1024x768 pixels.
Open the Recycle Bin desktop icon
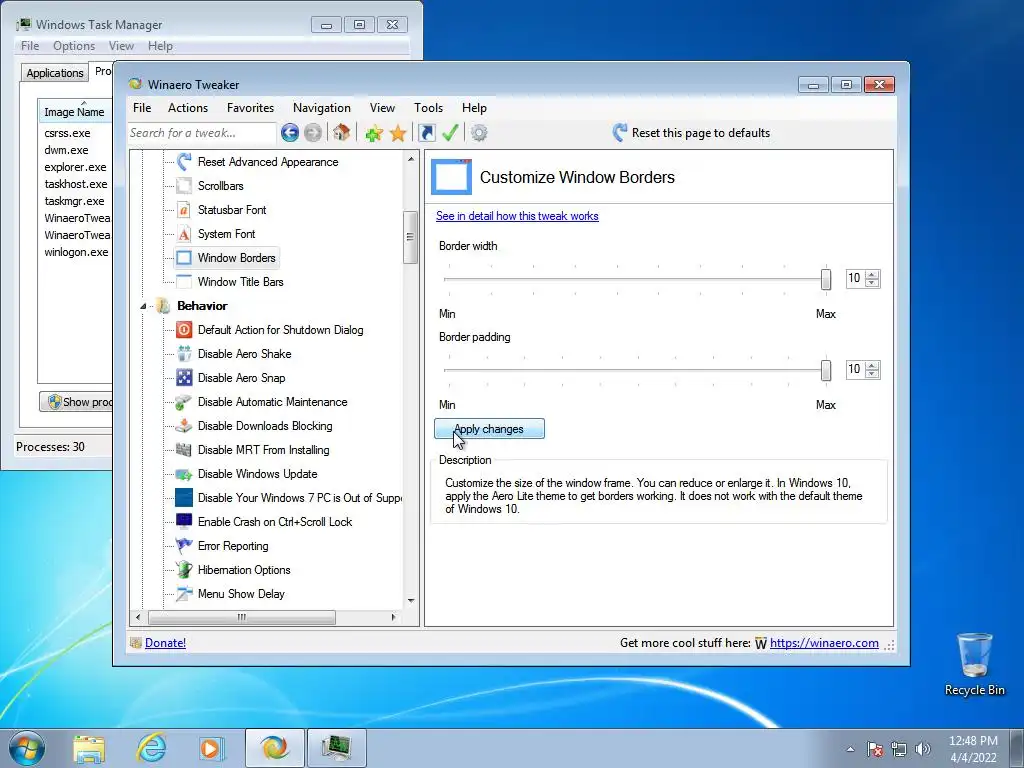coord(974,664)
